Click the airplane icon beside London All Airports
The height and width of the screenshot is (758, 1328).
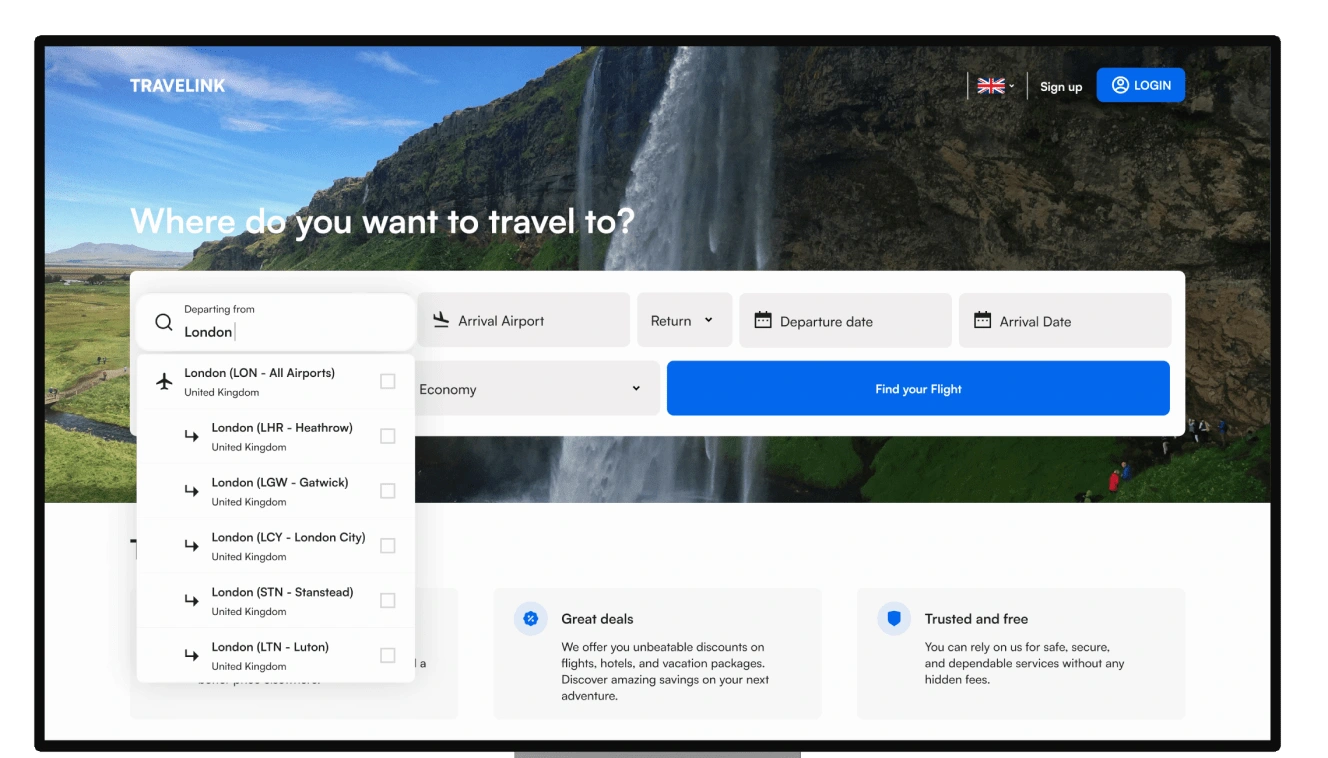(x=165, y=381)
